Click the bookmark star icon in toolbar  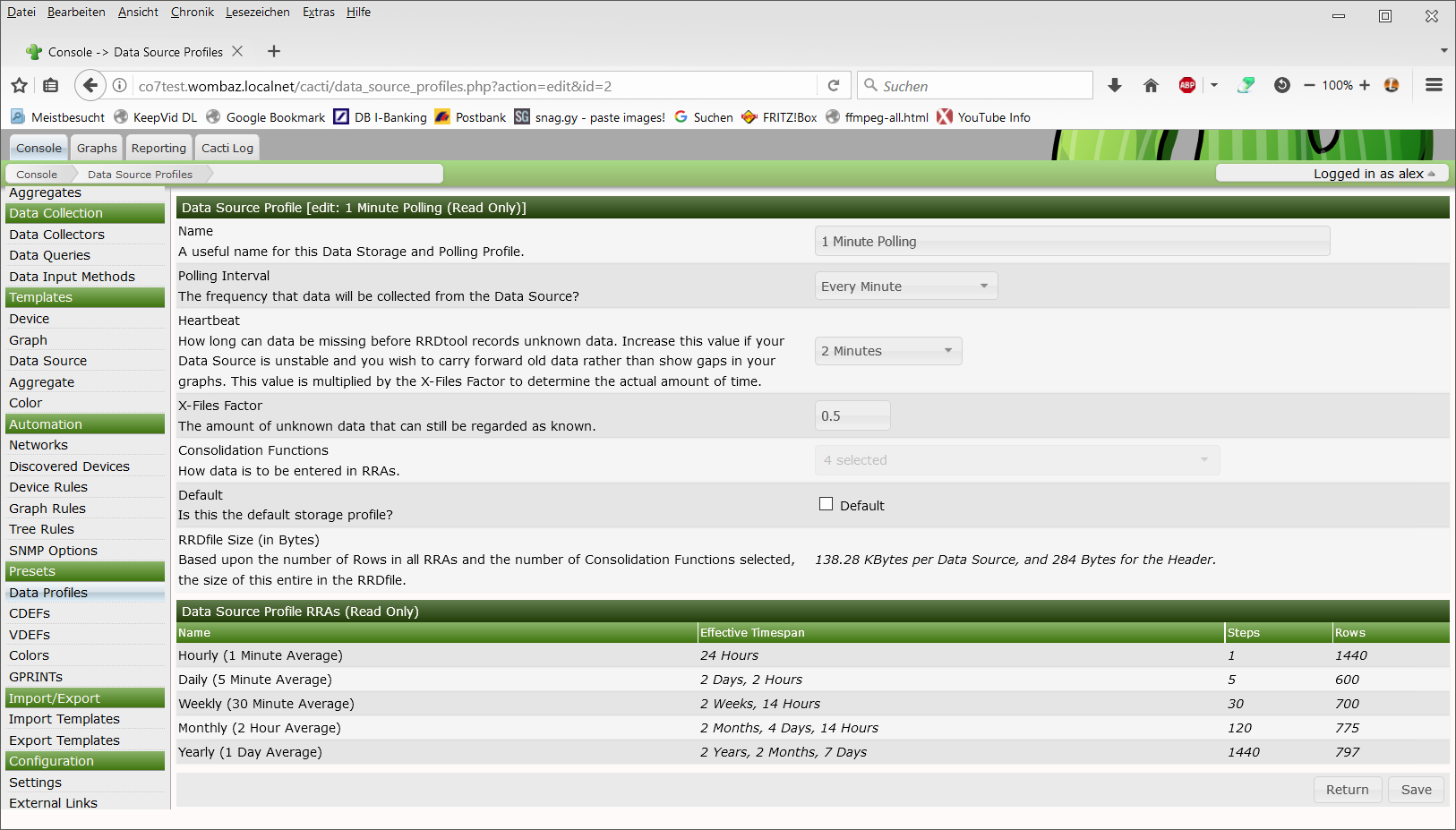19,85
